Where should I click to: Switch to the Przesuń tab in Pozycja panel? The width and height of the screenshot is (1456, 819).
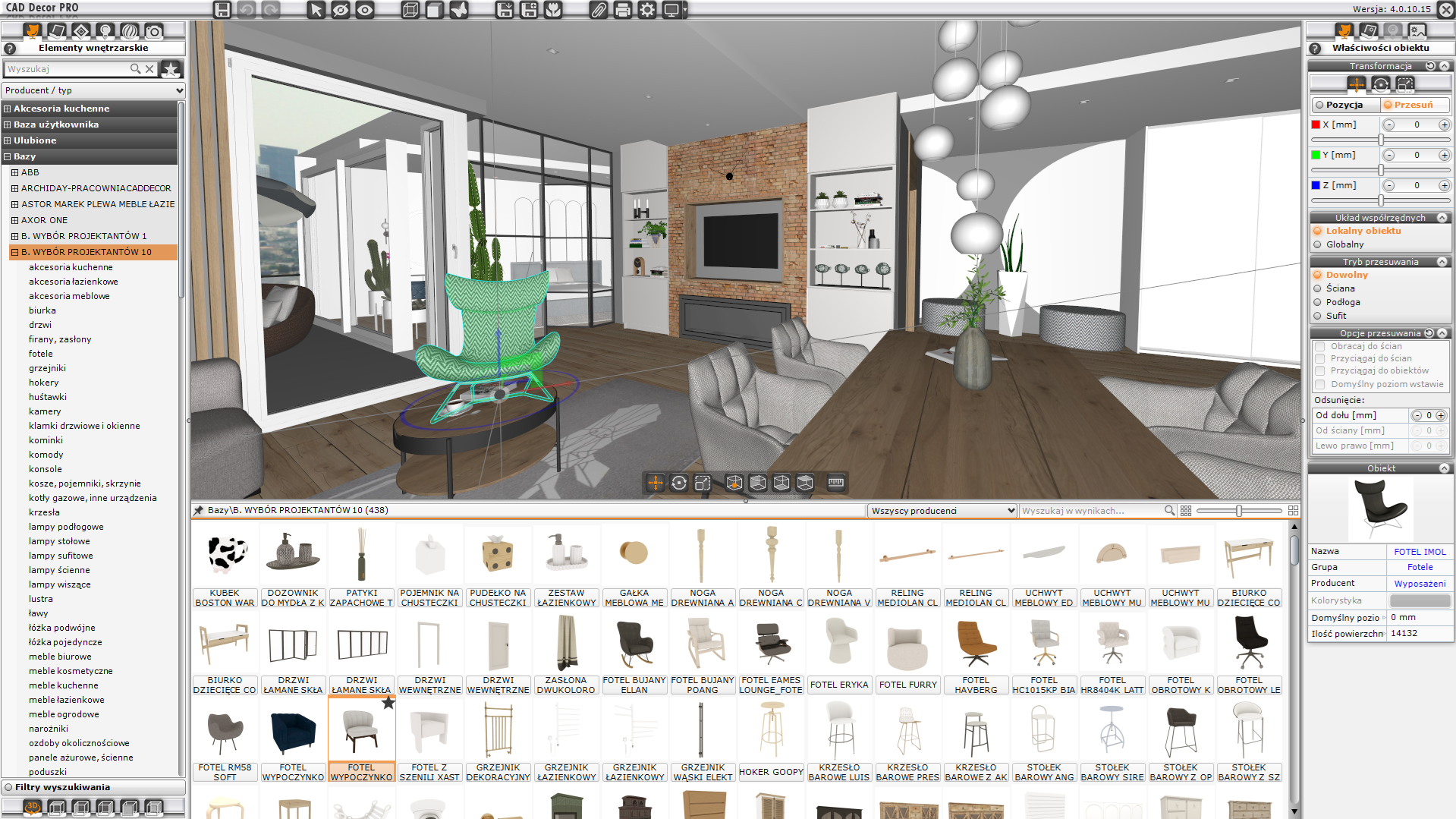point(1414,105)
